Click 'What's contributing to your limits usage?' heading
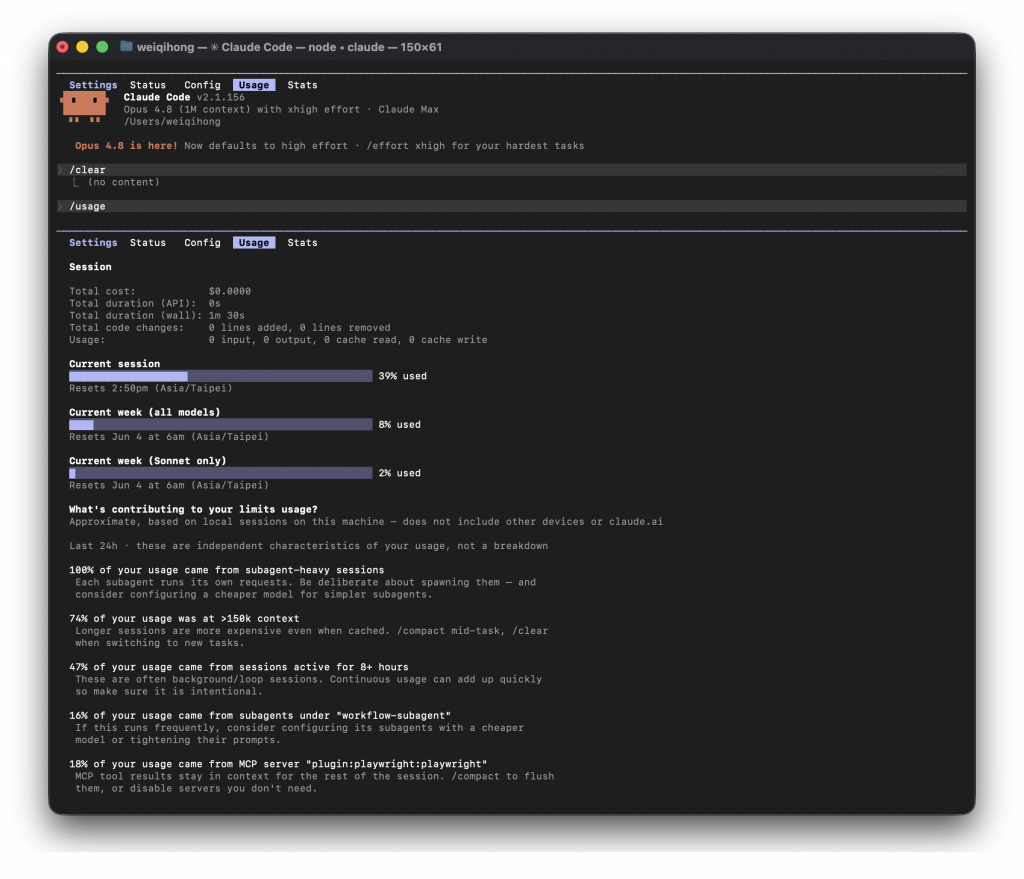The height and width of the screenshot is (879, 1024). pyautogui.click(x=193, y=509)
